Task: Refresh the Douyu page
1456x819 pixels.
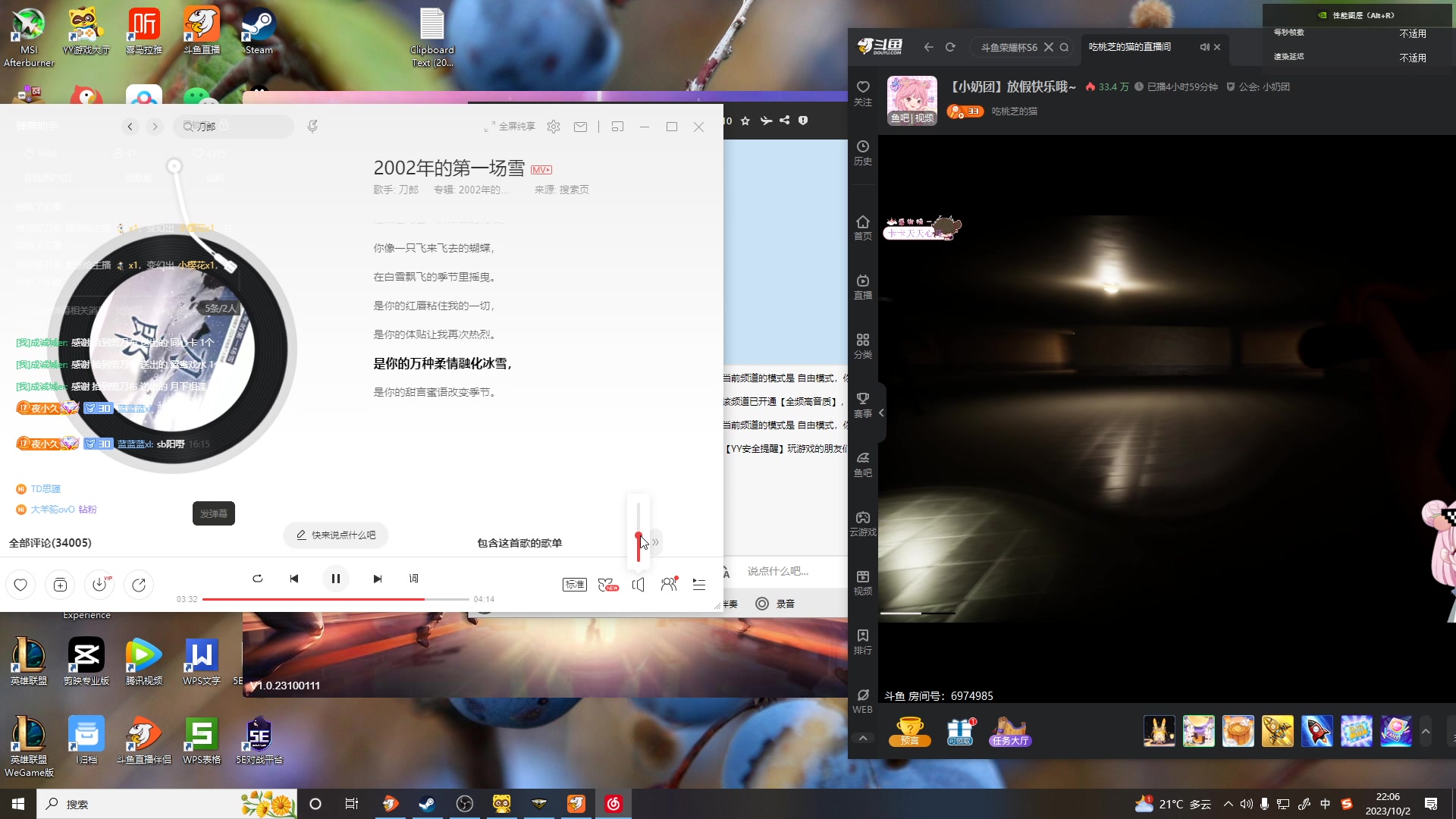Action: (x=950, y=47)
